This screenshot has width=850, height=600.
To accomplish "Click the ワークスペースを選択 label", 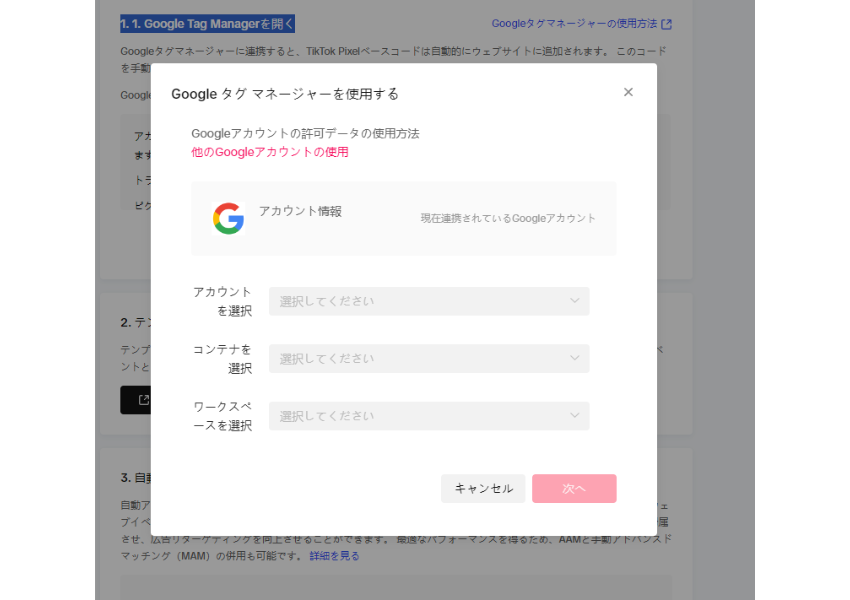I will 223,416.
